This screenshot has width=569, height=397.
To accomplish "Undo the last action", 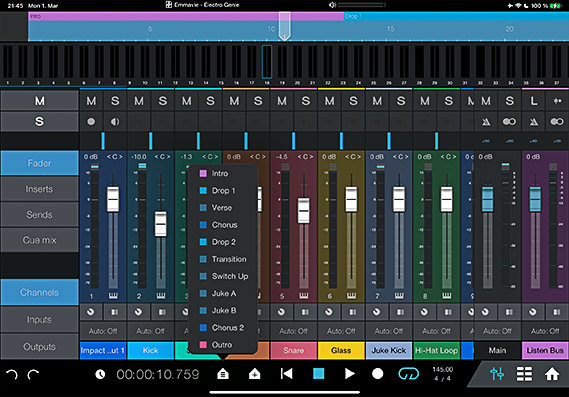I will [x=12, y=374].
